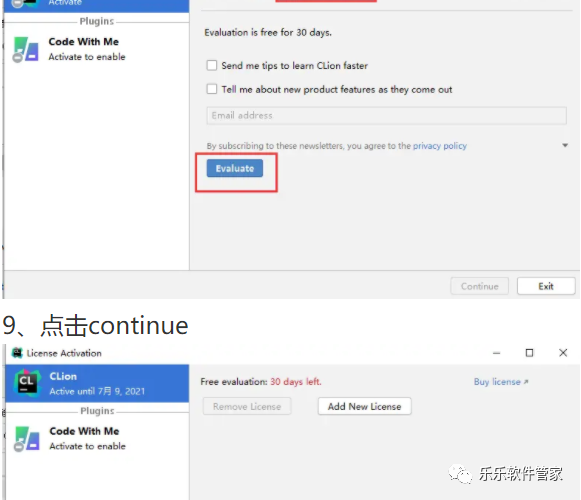
Task: Close the License Activation window
Action: point(563,353)
